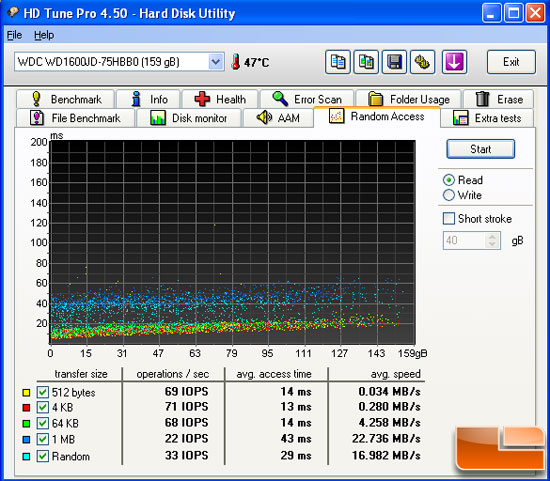Click the Disk monitor chart icon
Viewport: 550px width, 481px height.
[158, 118]
